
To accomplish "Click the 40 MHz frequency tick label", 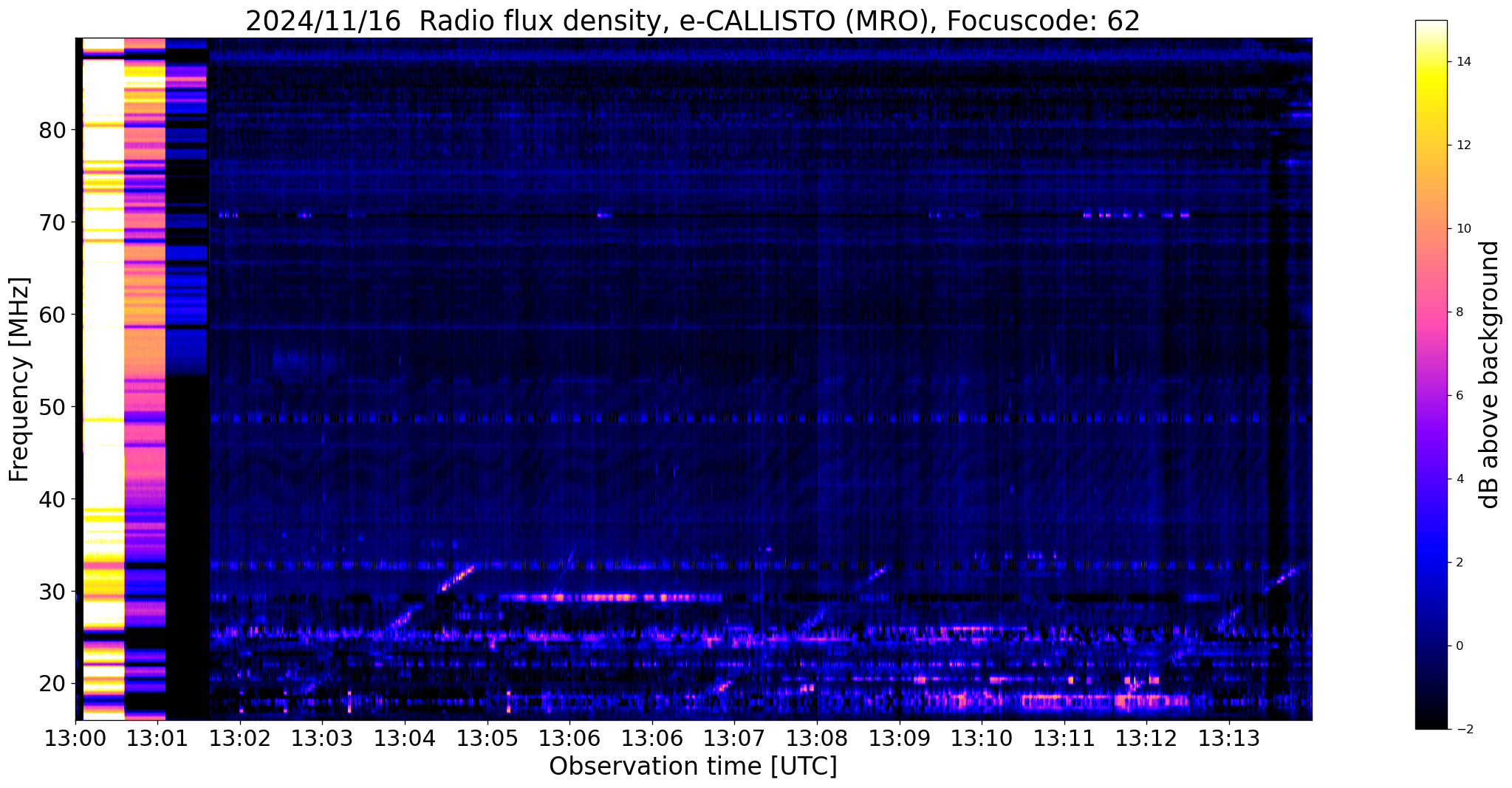I will 52,499.
